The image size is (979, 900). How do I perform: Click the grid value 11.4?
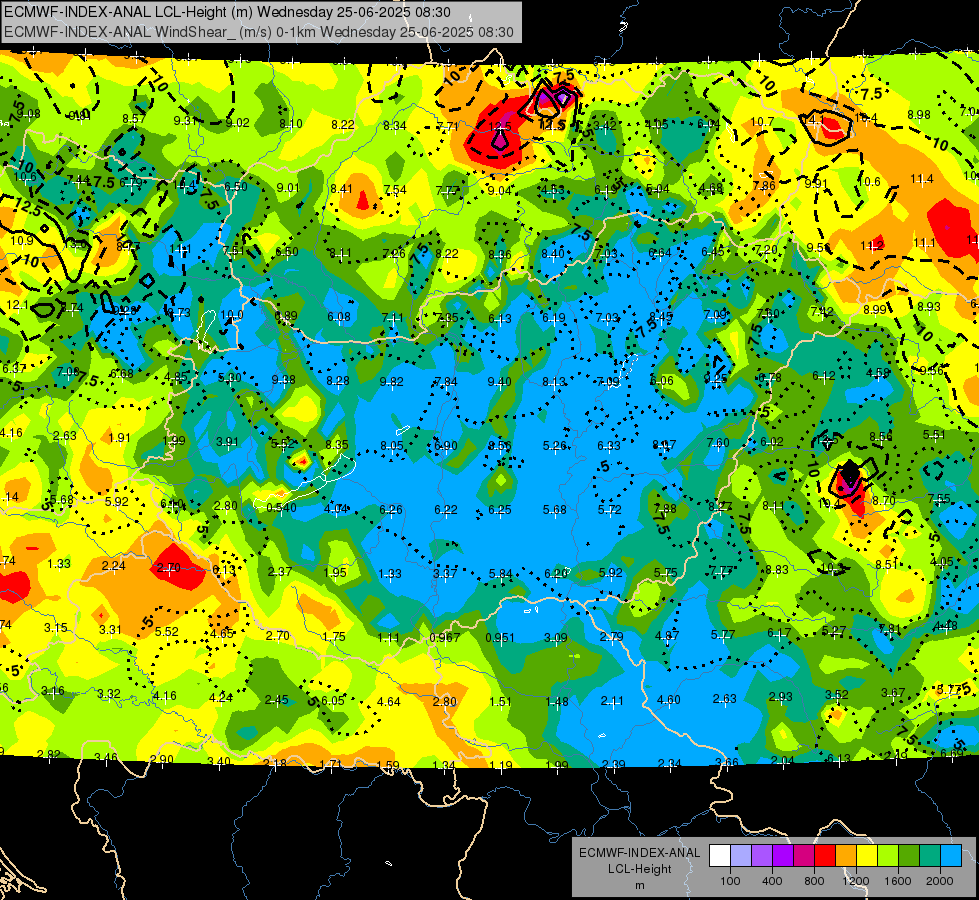[922, 179]
